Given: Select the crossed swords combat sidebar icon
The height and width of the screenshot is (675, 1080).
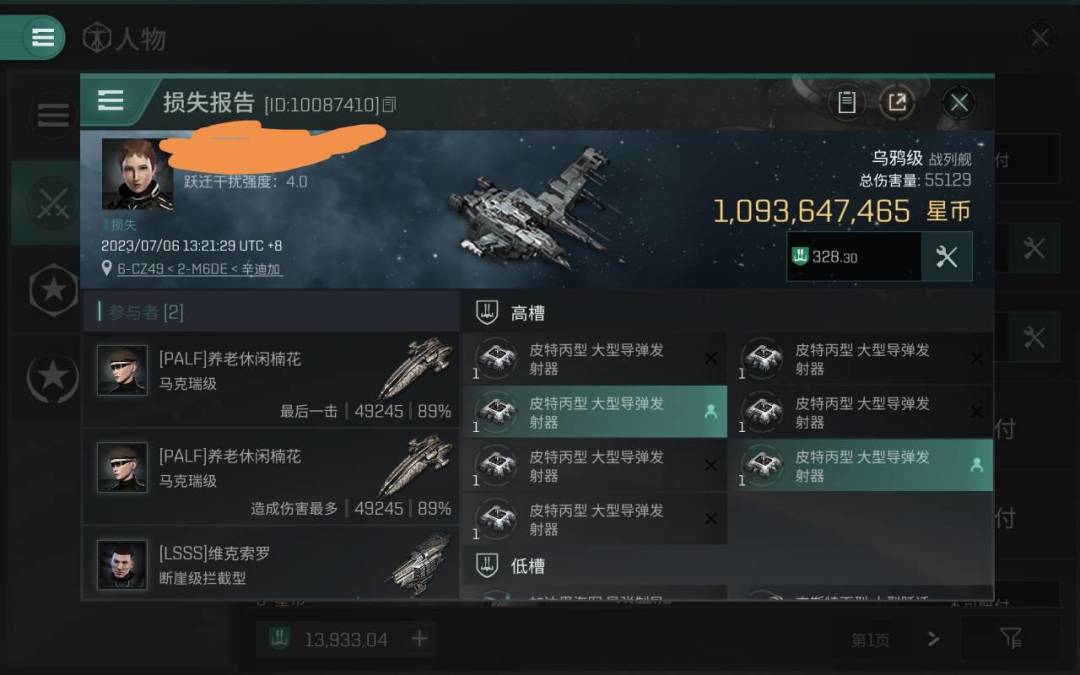Looking at the screenshot, I should [52, 203].
